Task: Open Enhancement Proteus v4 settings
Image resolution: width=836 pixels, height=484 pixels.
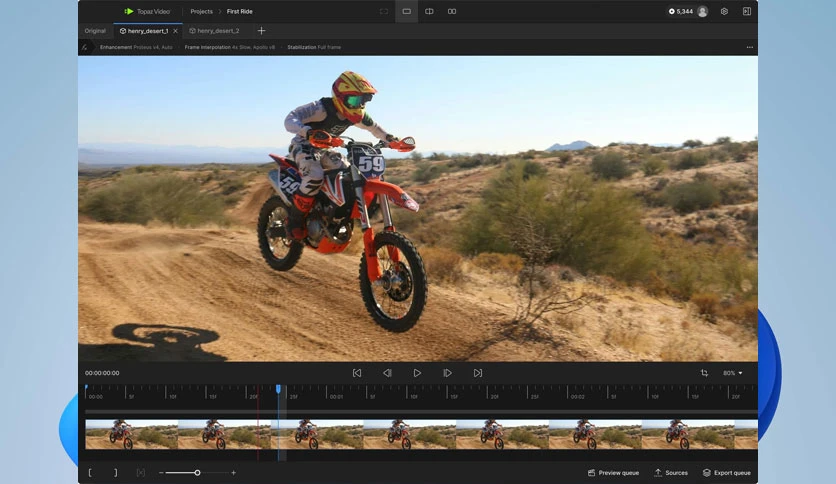Action: point(136,47)
